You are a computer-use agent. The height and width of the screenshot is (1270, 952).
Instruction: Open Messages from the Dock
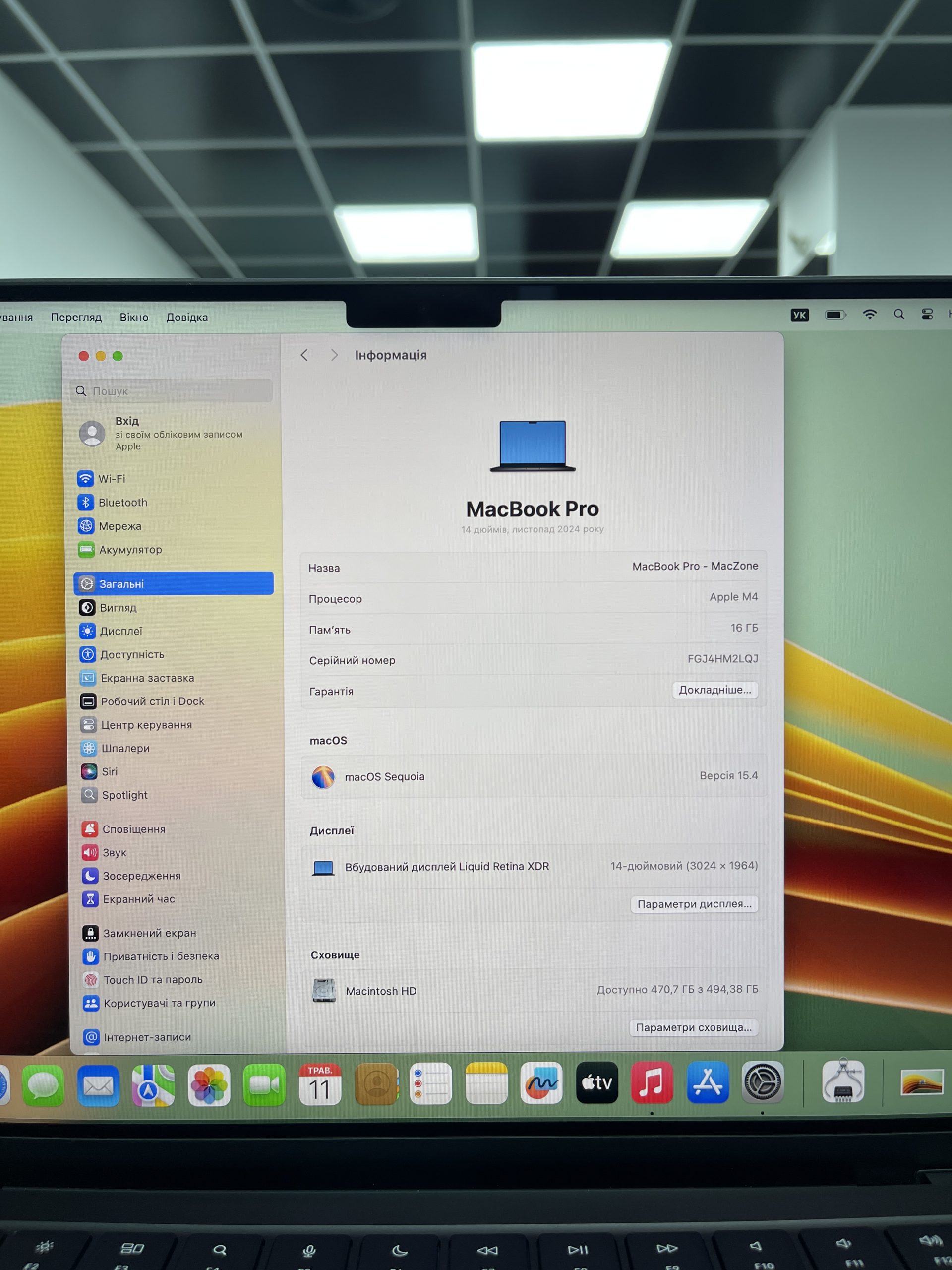[43, 1085]
